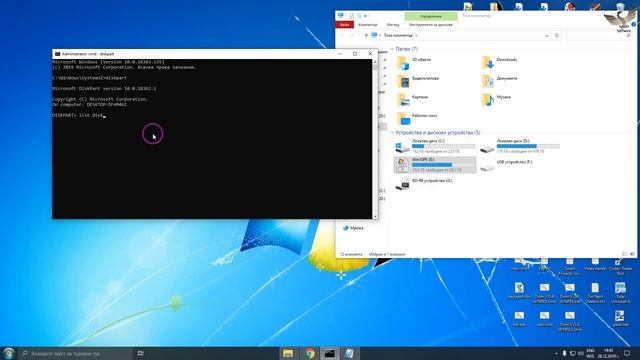Open the View ribbon tab
Image resolution: width=640 pixels, height=360 pixels.
point(393,25)
